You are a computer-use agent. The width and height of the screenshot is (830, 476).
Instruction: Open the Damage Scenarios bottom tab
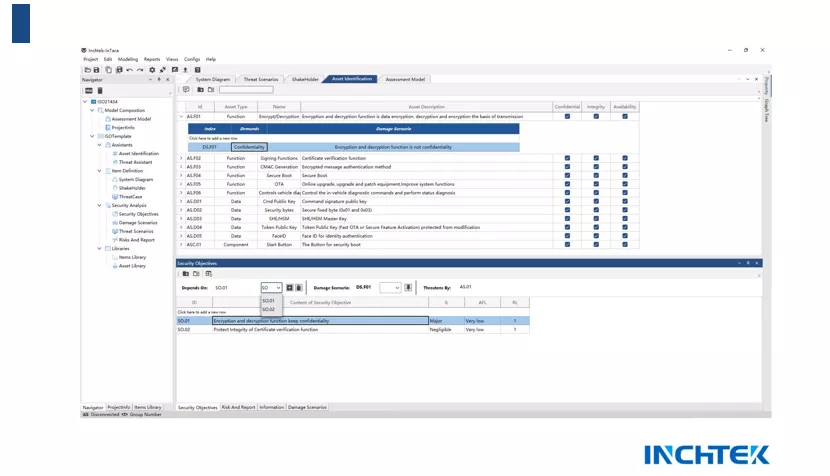click(x=307, y=408)
